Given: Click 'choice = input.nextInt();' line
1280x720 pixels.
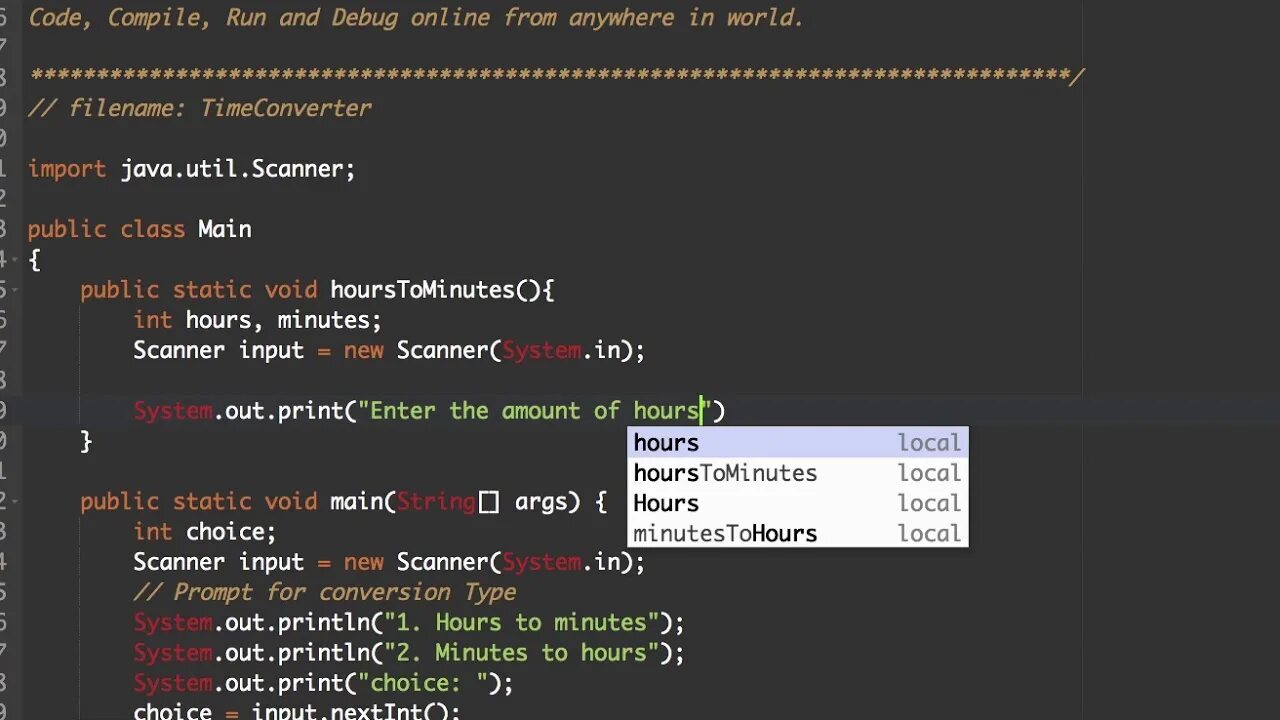Looking at the screenshot, I should [296, 711].
